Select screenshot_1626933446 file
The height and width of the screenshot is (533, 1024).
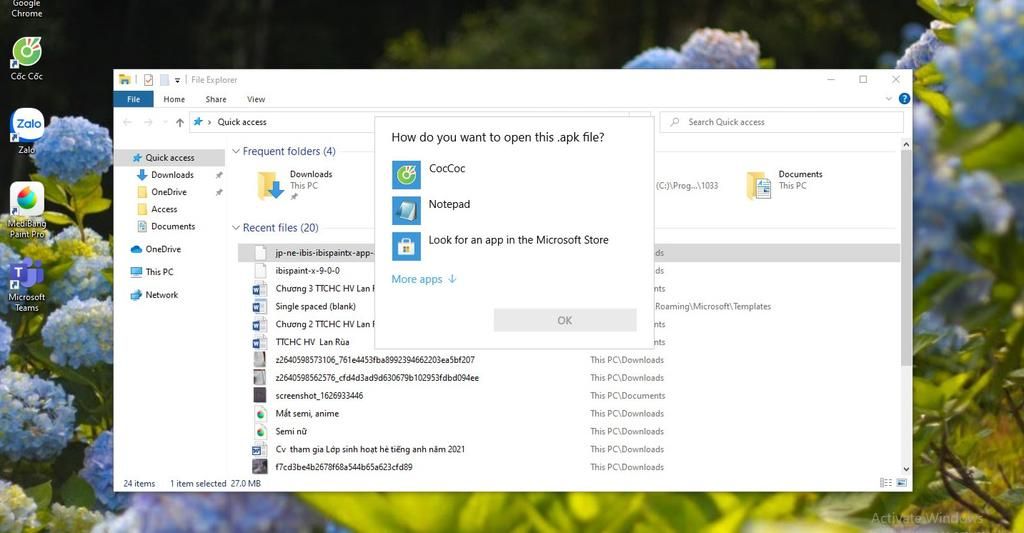pos(319,395)
